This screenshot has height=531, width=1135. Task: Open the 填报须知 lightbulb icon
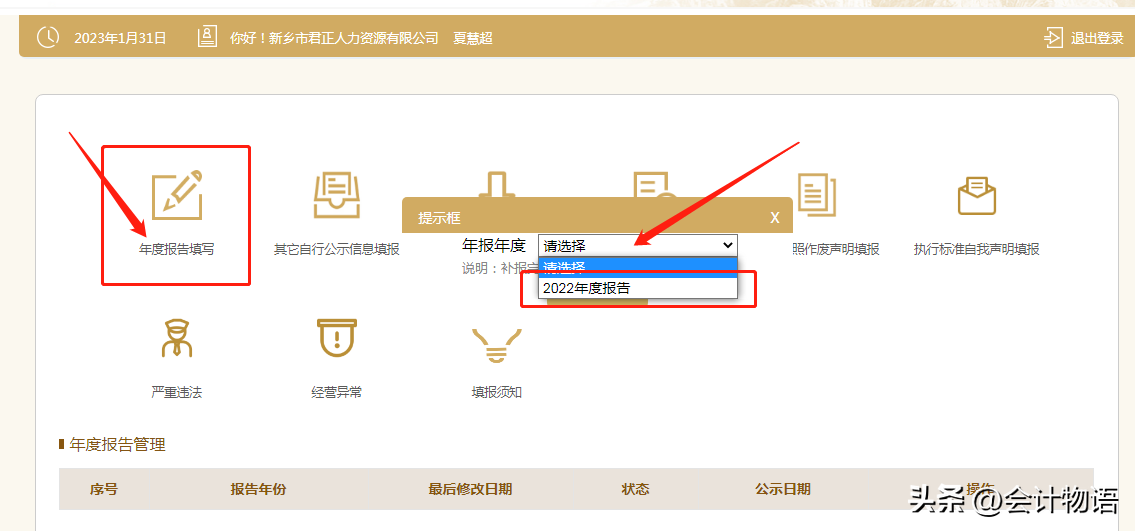pos(496,346)
